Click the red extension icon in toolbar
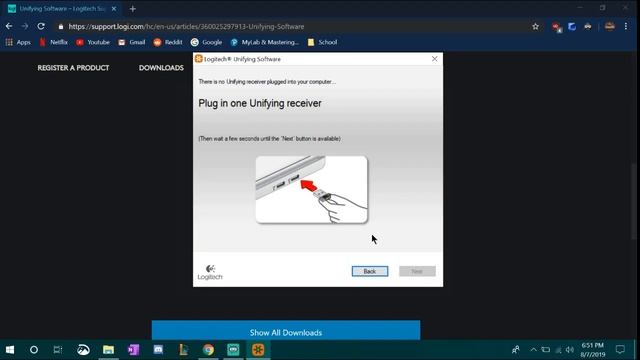Image resolution: width=640 pixels, height=360 pixels. coord(556,27)
